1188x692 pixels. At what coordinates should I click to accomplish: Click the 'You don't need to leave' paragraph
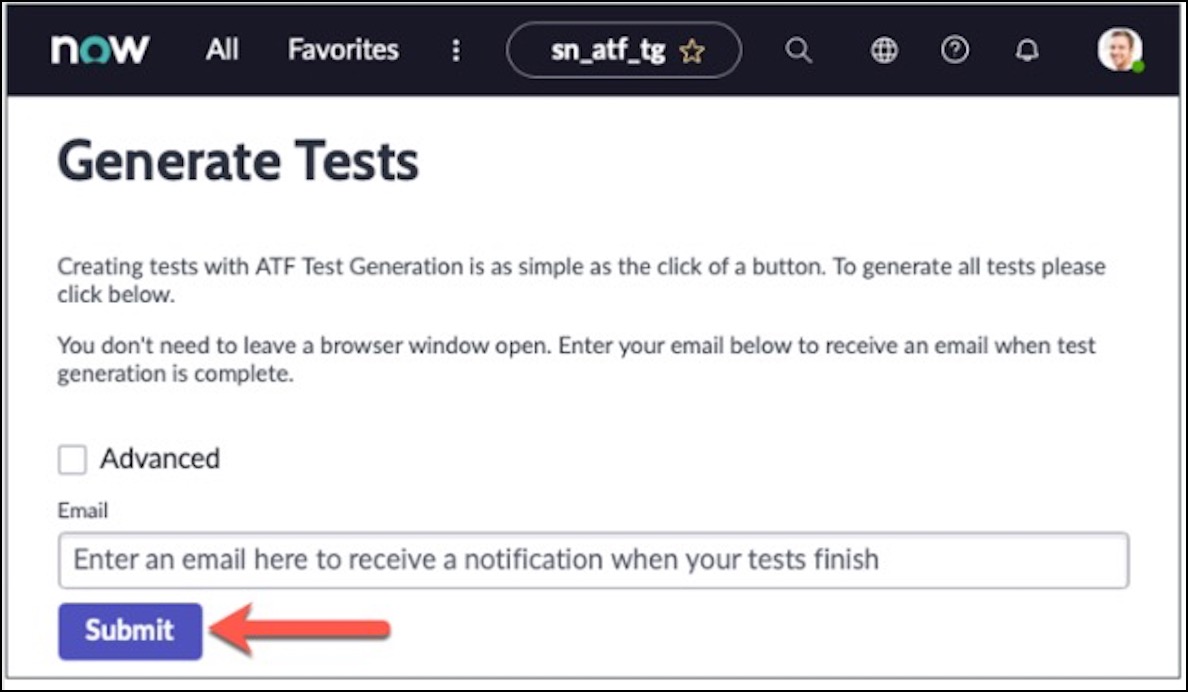[x=575, y=360]
